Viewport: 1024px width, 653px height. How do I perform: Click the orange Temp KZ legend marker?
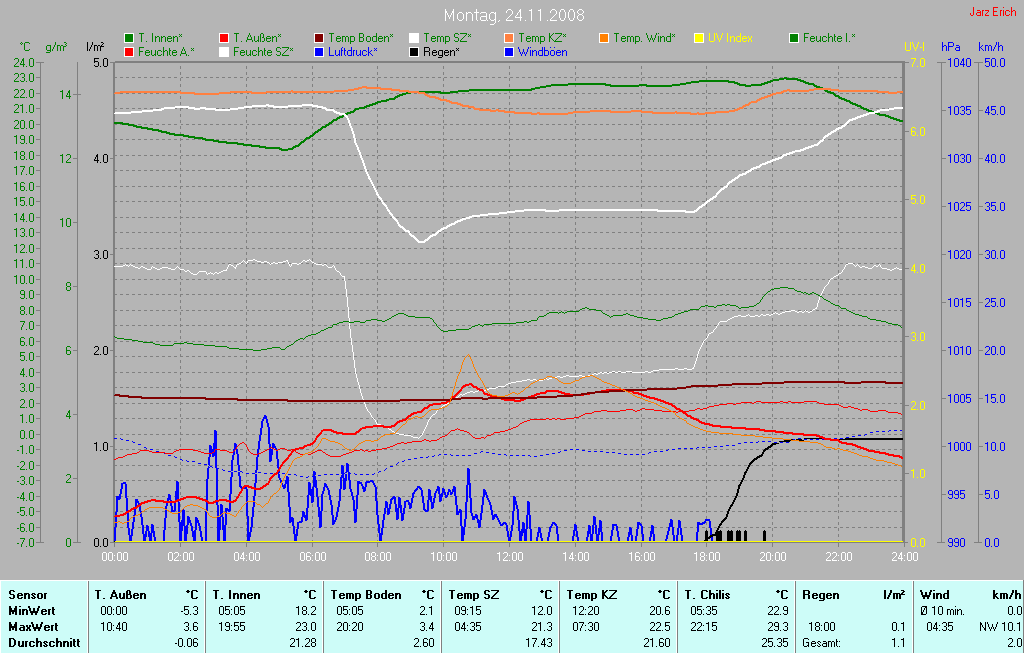click(x=509, y=38)
